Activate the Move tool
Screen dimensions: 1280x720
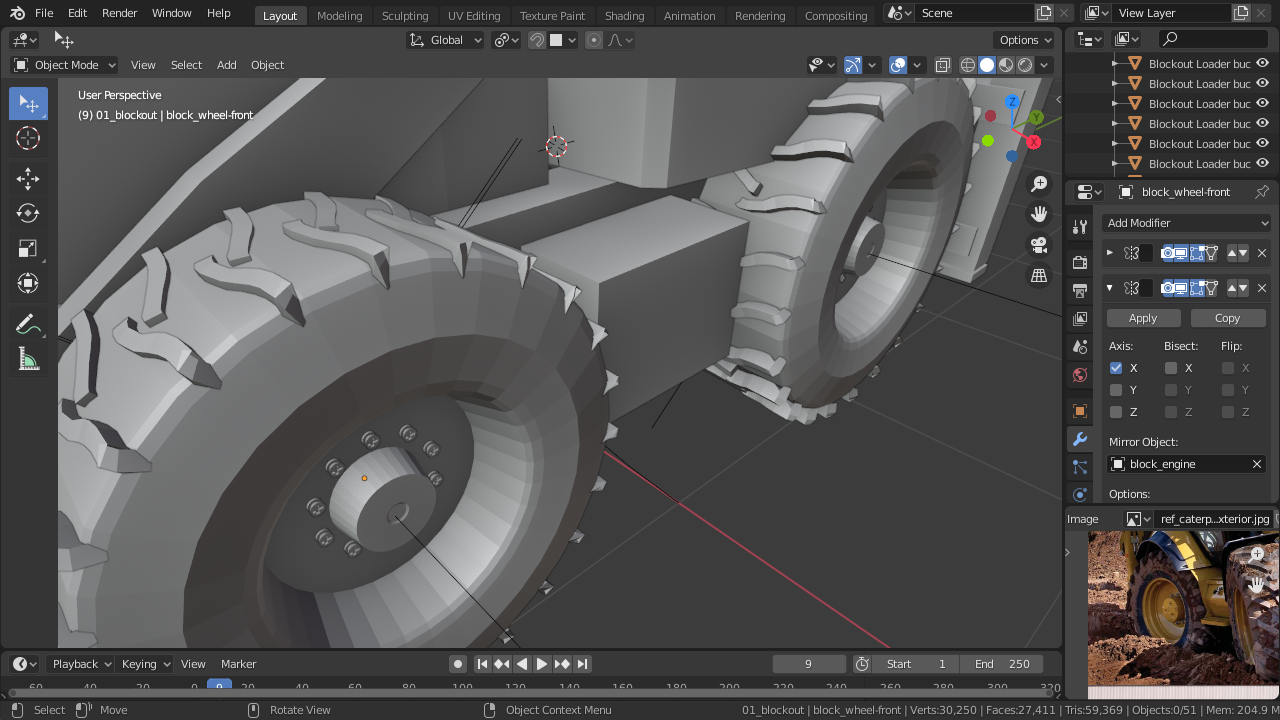tap(28, 179)
